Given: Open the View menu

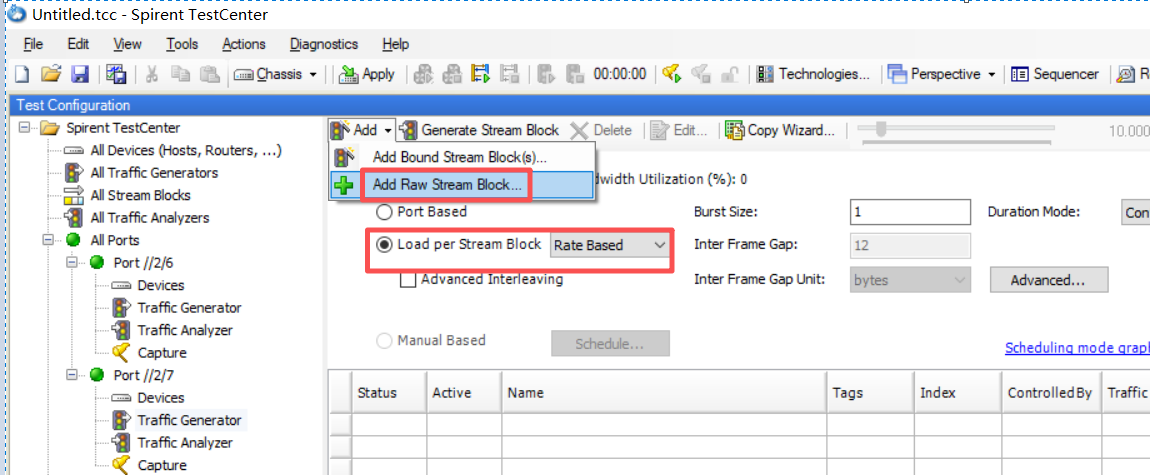Looking at the screenshot, I should coord(127,44).
